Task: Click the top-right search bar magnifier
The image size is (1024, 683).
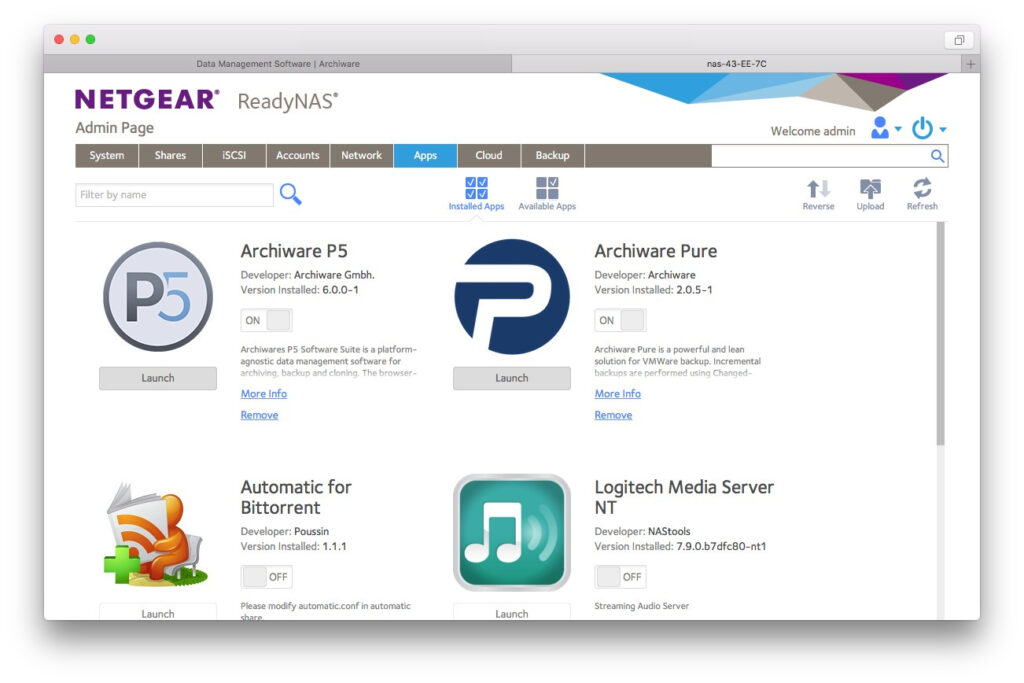Action: tap(937, 156)
